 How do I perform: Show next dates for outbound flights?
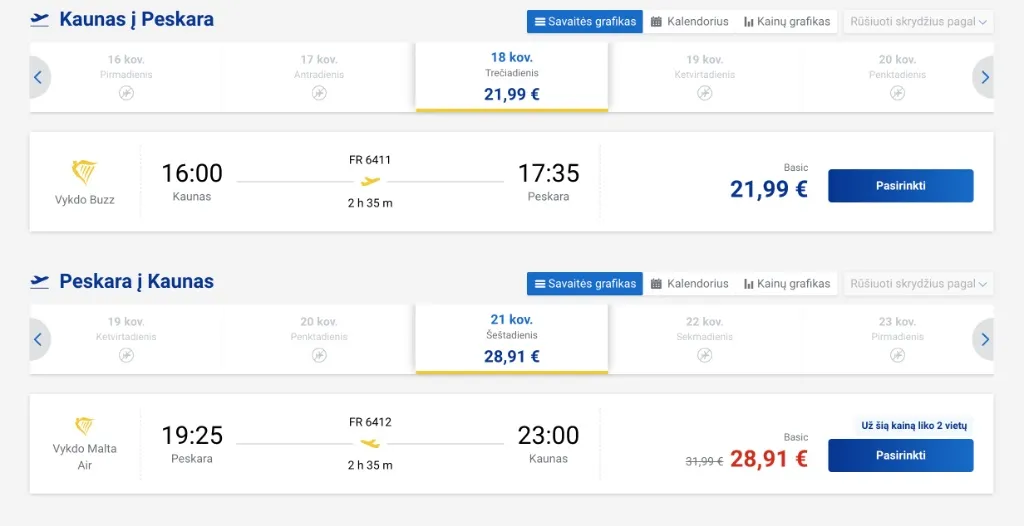985,77
